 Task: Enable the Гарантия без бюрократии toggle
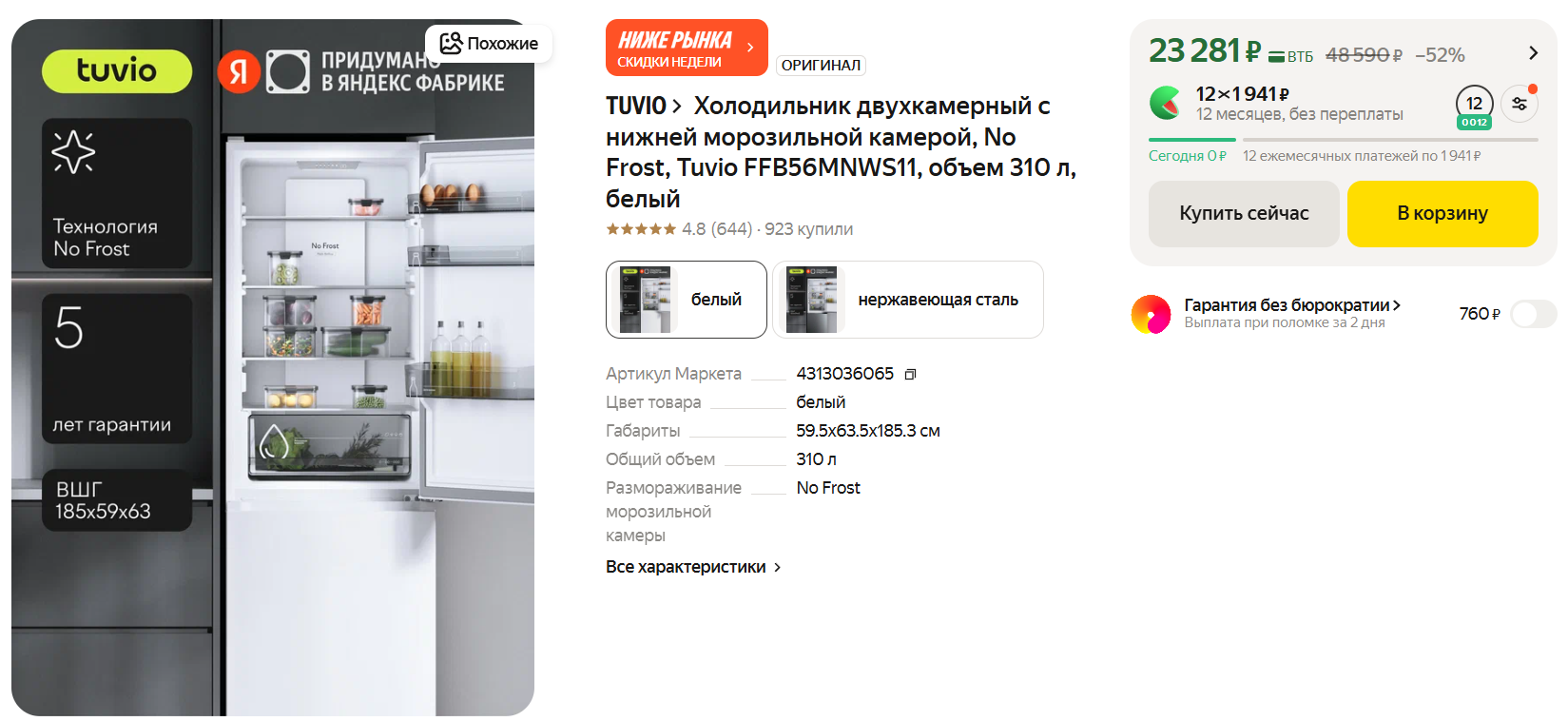[x=1533, y=314]
